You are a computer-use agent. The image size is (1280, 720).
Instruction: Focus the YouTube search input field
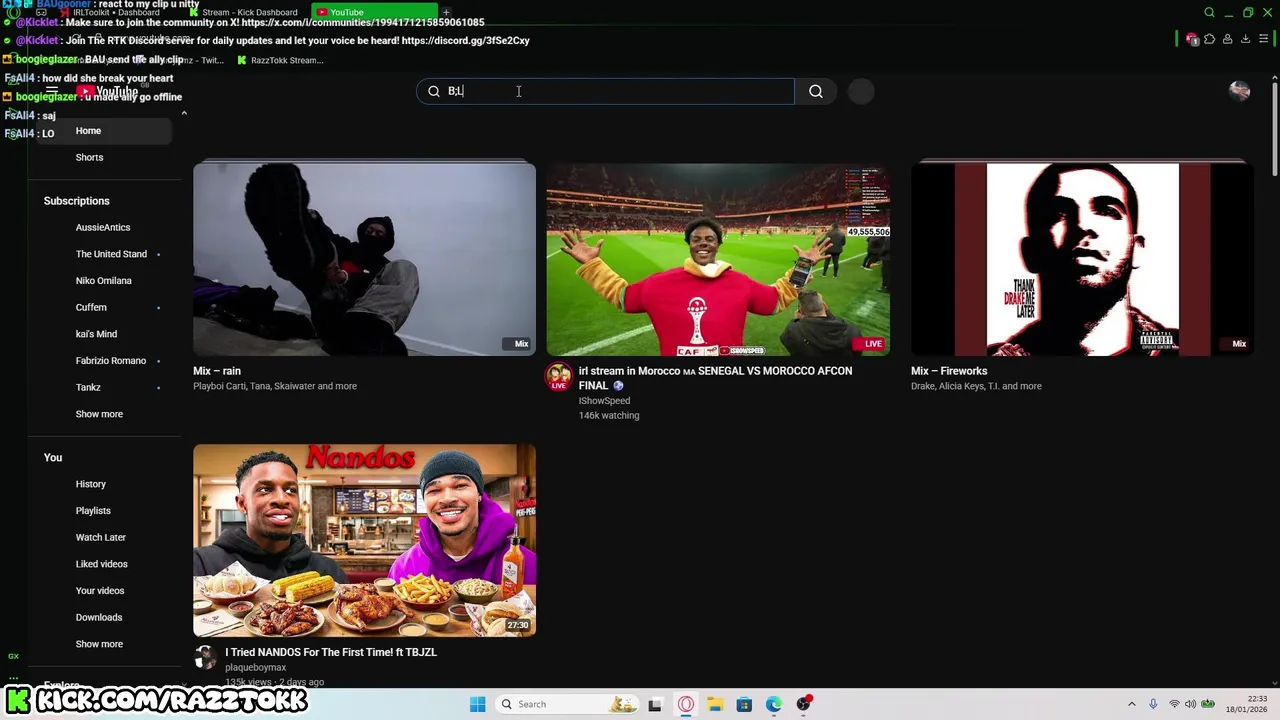605,91
